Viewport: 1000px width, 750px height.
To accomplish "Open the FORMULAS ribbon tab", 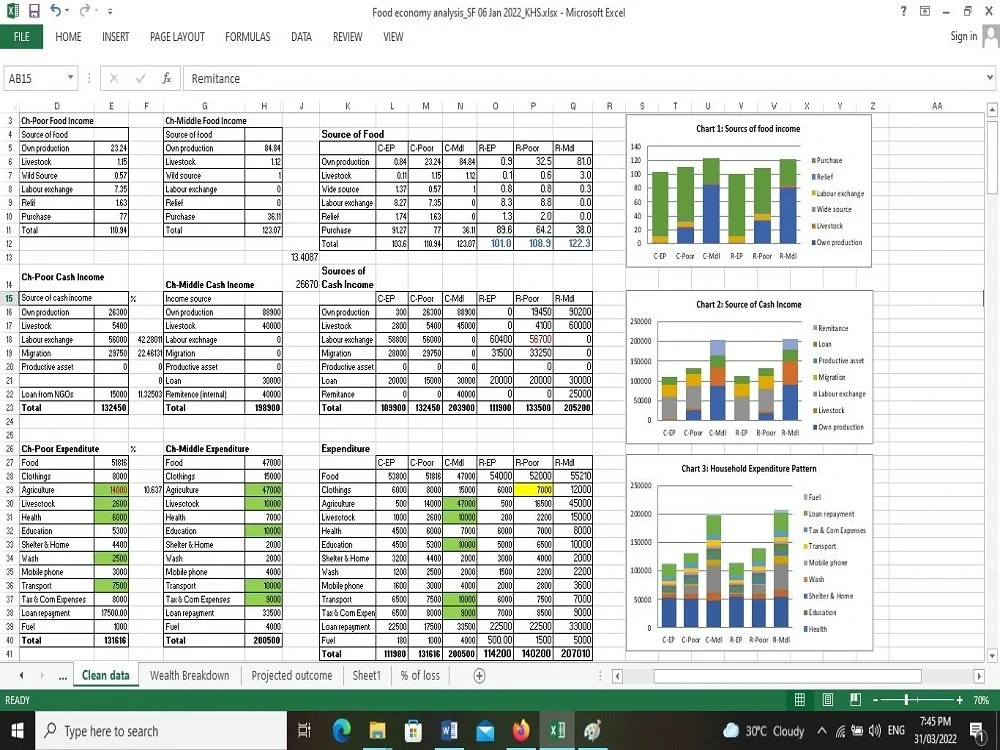I will click(x=247, y=36).
